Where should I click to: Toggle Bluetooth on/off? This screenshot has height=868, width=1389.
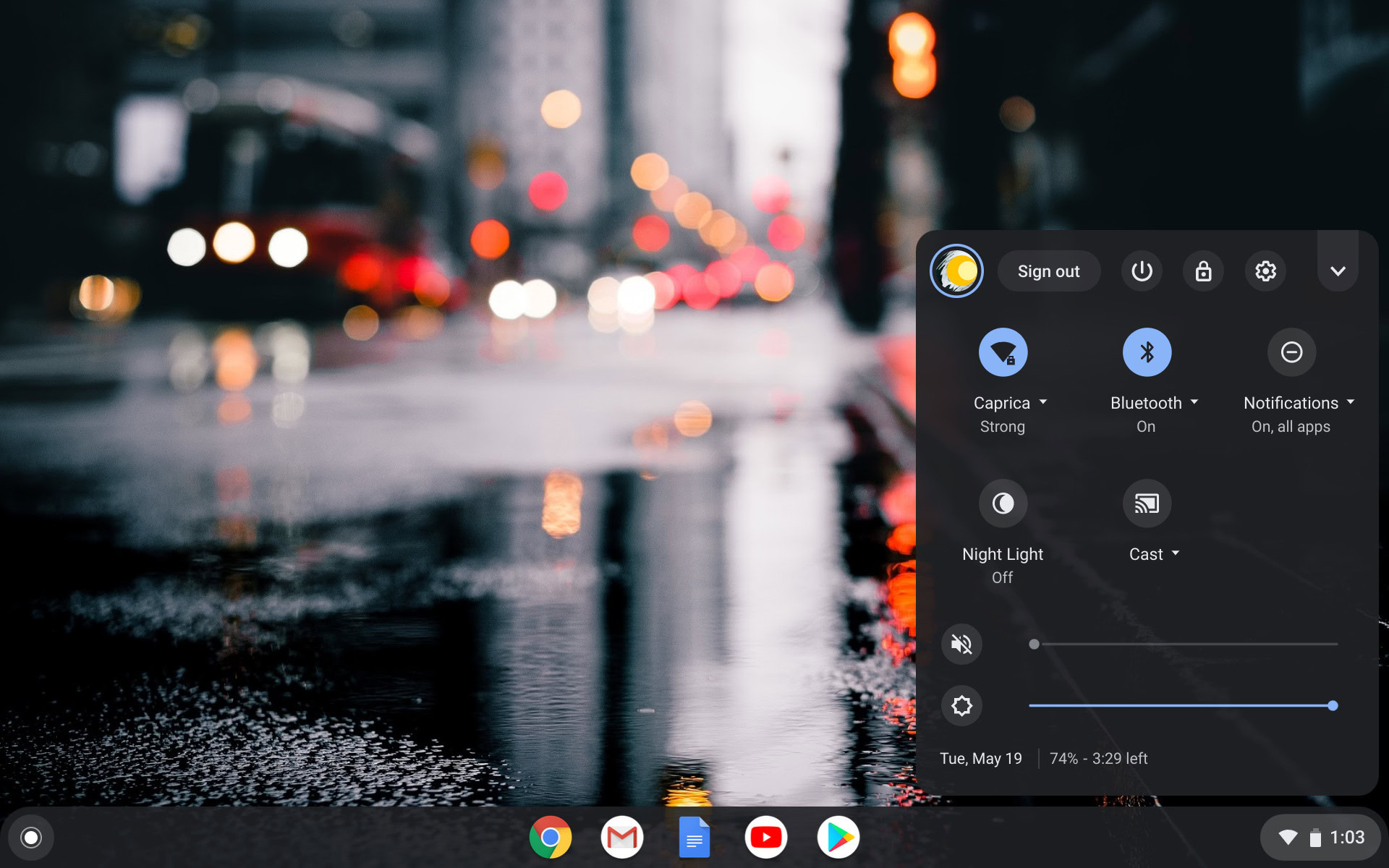1145,351
